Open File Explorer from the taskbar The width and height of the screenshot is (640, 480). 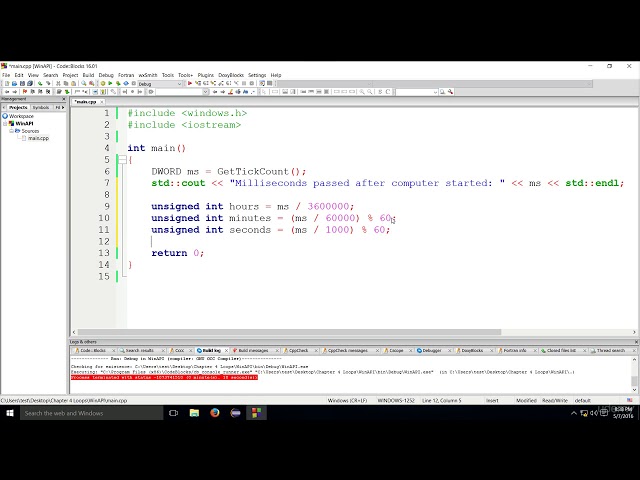(x=194, y=413)
